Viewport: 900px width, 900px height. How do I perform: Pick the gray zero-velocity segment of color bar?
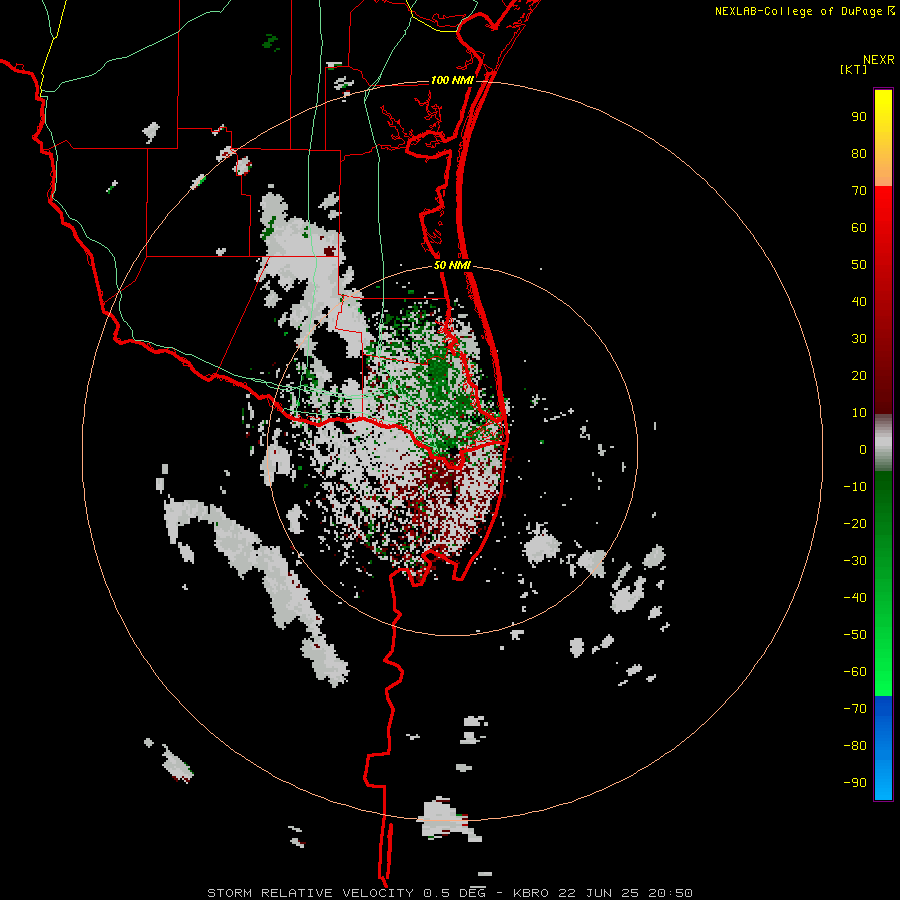pos(883,443)
